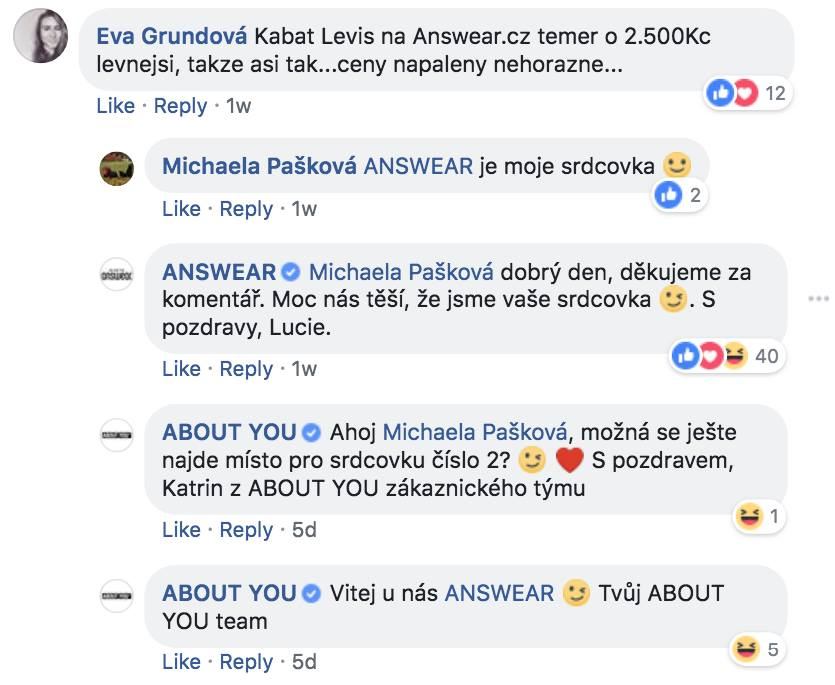View the 12 reactions on Eva's comment
This screenshot has height=685, width=835.
tap(747, 93)
